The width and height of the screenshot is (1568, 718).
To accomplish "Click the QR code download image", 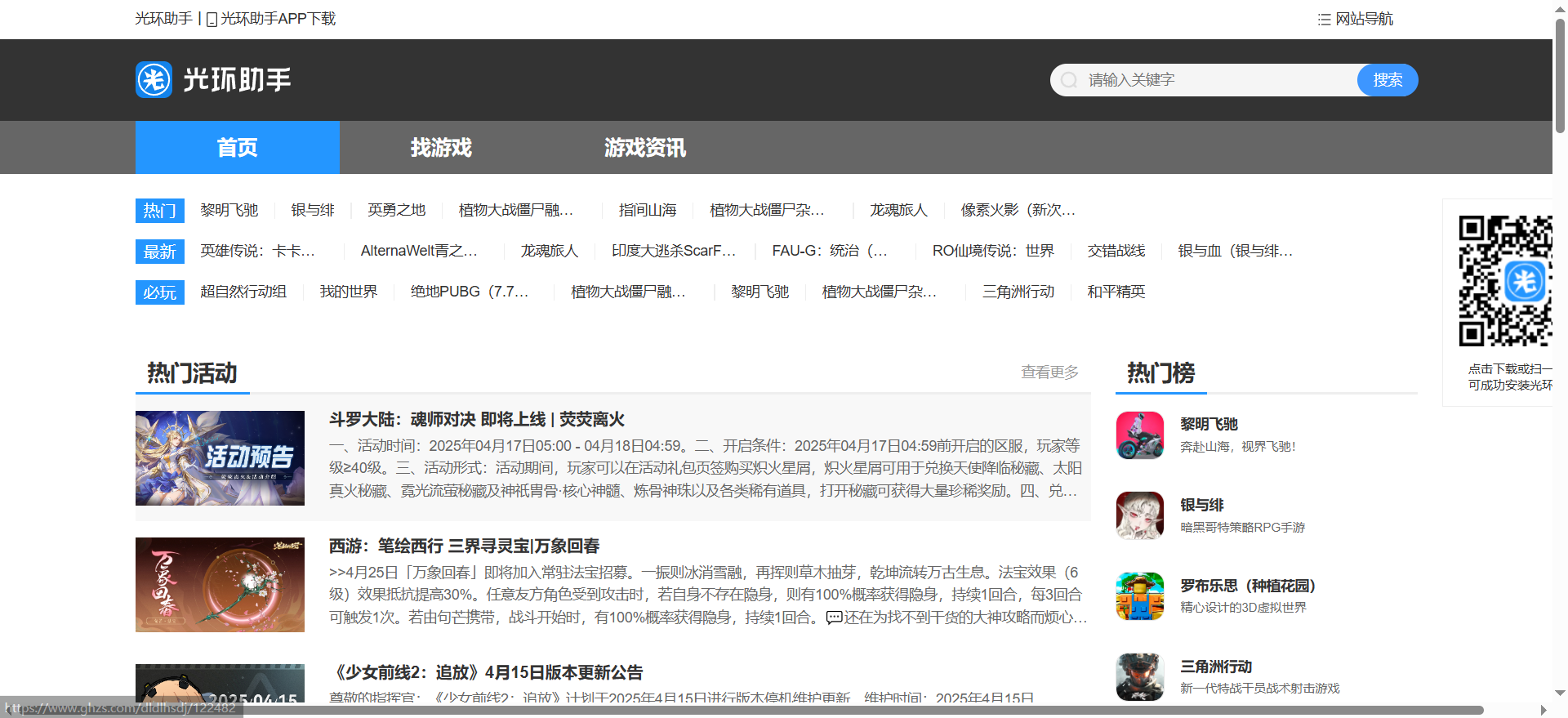I will [x=1504, y=281].
